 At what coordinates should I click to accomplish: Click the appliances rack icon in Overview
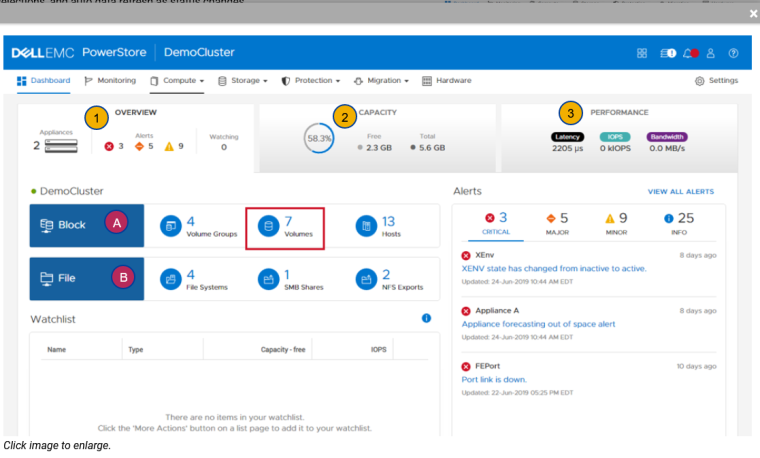[x=61, y=146]
